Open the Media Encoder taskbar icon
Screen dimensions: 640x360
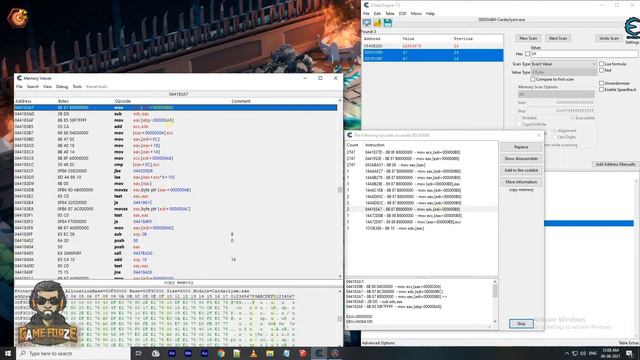point(188,353)
